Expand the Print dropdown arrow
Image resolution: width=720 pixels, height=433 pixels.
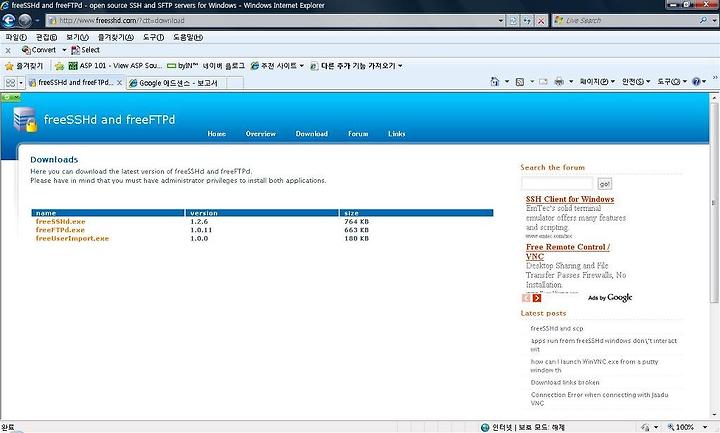tap(571, 82)
